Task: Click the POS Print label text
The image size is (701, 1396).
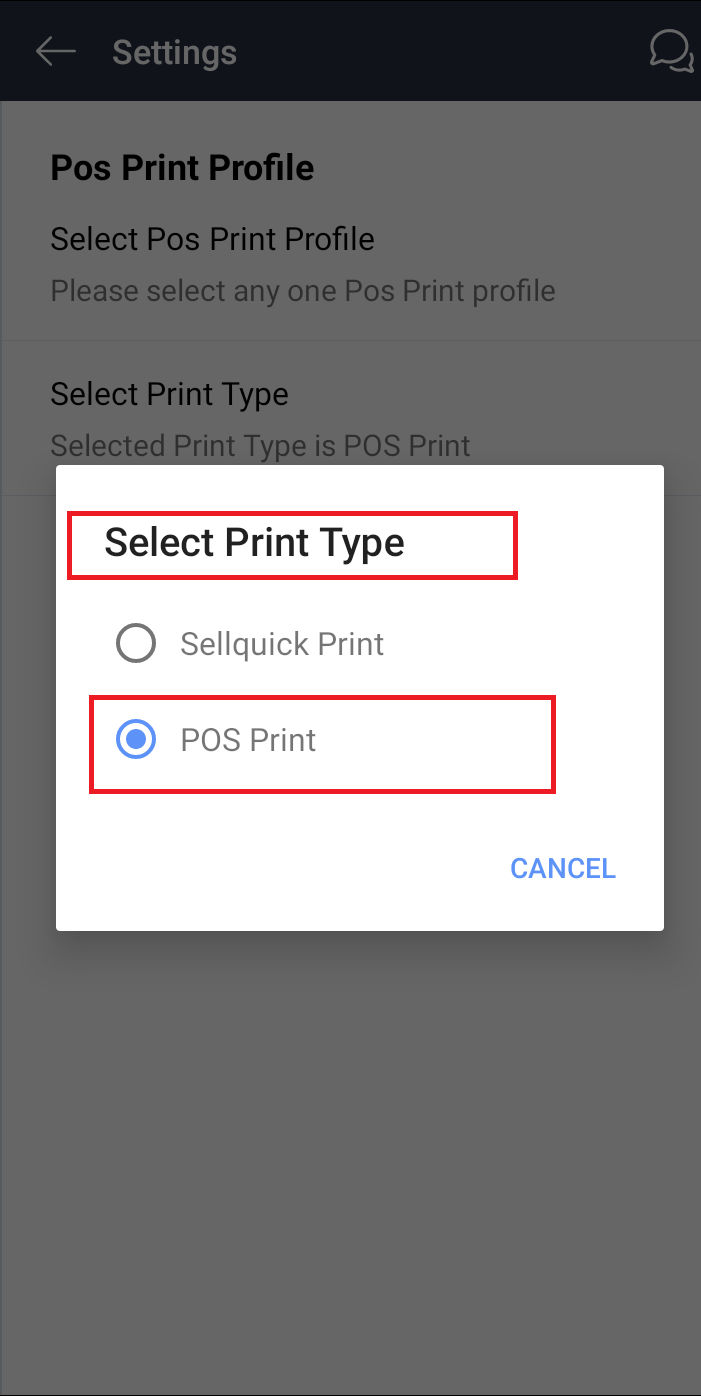Action: coord(248,740)
